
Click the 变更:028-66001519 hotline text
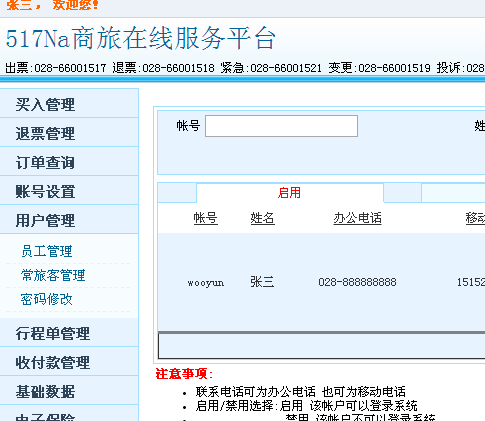point(379,68)
